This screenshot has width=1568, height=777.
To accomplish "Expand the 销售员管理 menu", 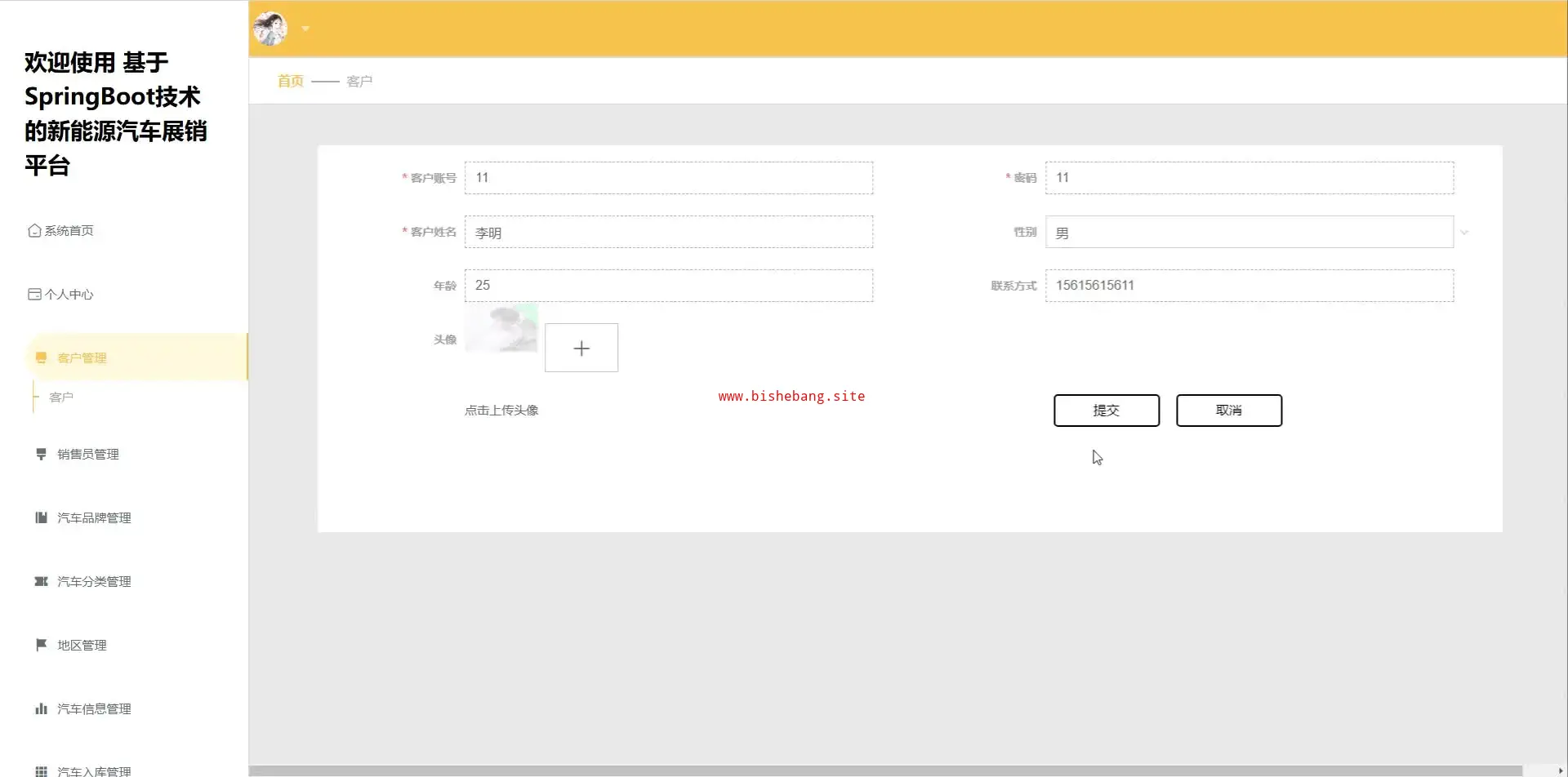I will (x=88, y=455).
